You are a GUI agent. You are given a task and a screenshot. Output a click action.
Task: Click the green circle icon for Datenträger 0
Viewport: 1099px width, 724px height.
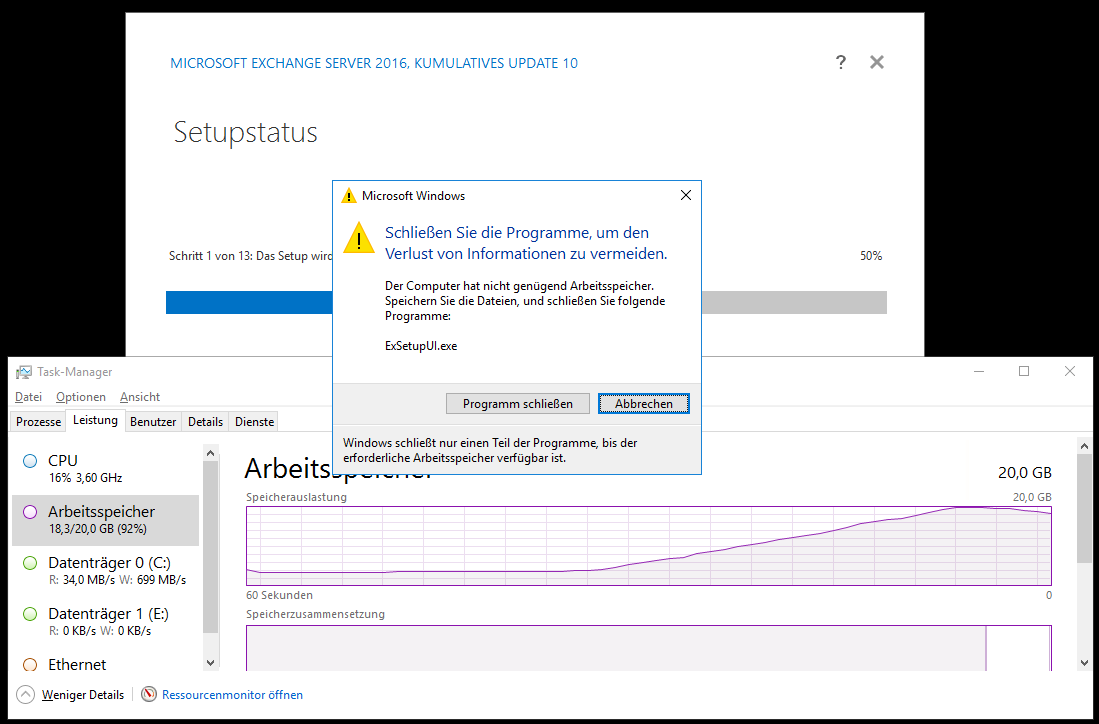point(29,564)
